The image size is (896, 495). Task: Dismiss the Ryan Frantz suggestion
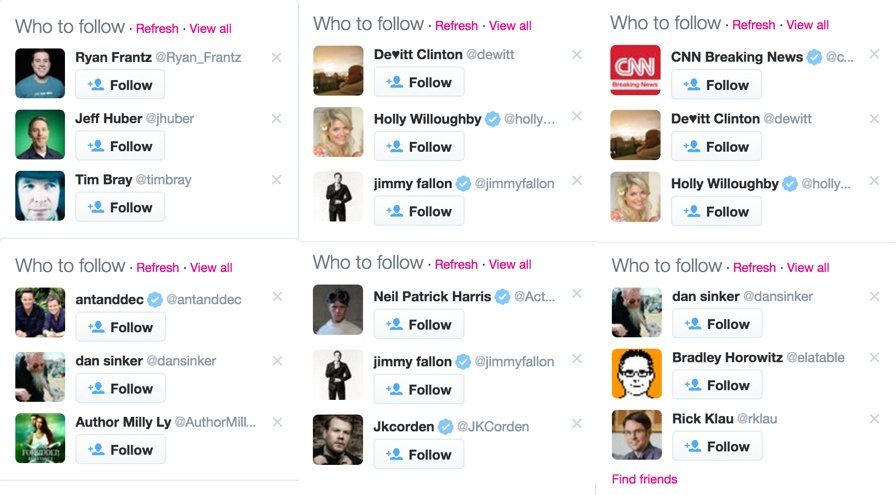276,57
